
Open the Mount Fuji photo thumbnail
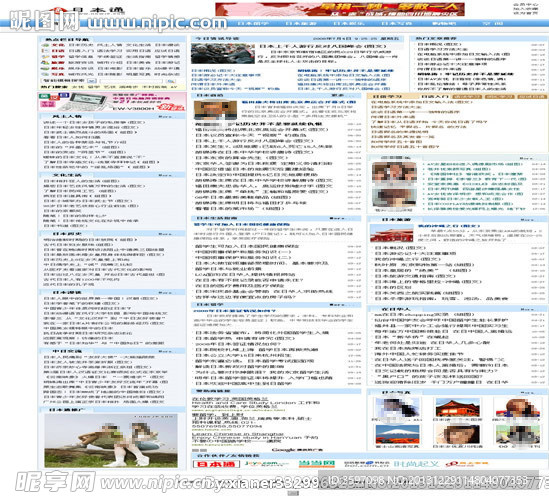tap(397, 434)
